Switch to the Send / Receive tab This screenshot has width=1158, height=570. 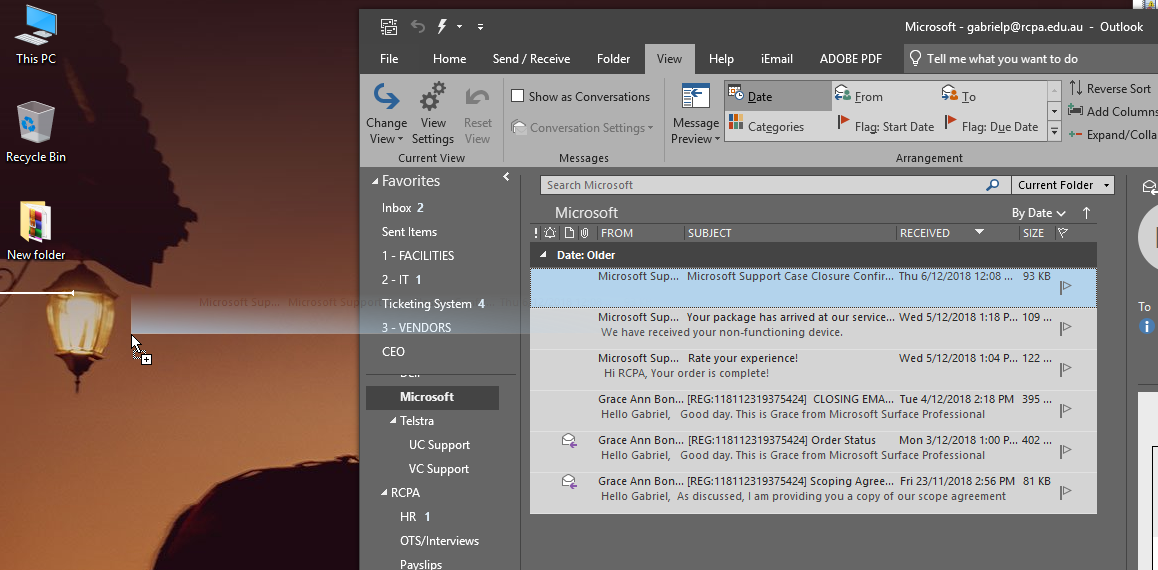coord(531,59)
